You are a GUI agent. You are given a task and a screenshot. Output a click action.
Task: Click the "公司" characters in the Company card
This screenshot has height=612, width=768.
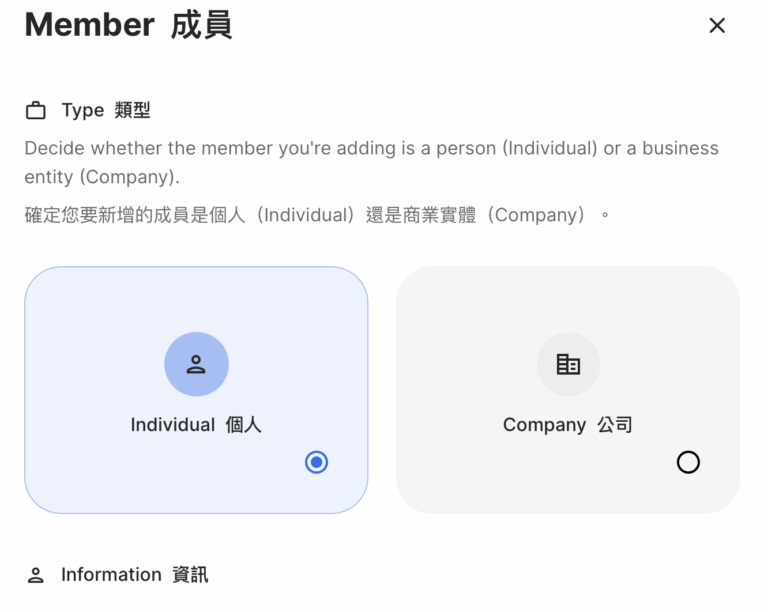click(x=615, y=425)
